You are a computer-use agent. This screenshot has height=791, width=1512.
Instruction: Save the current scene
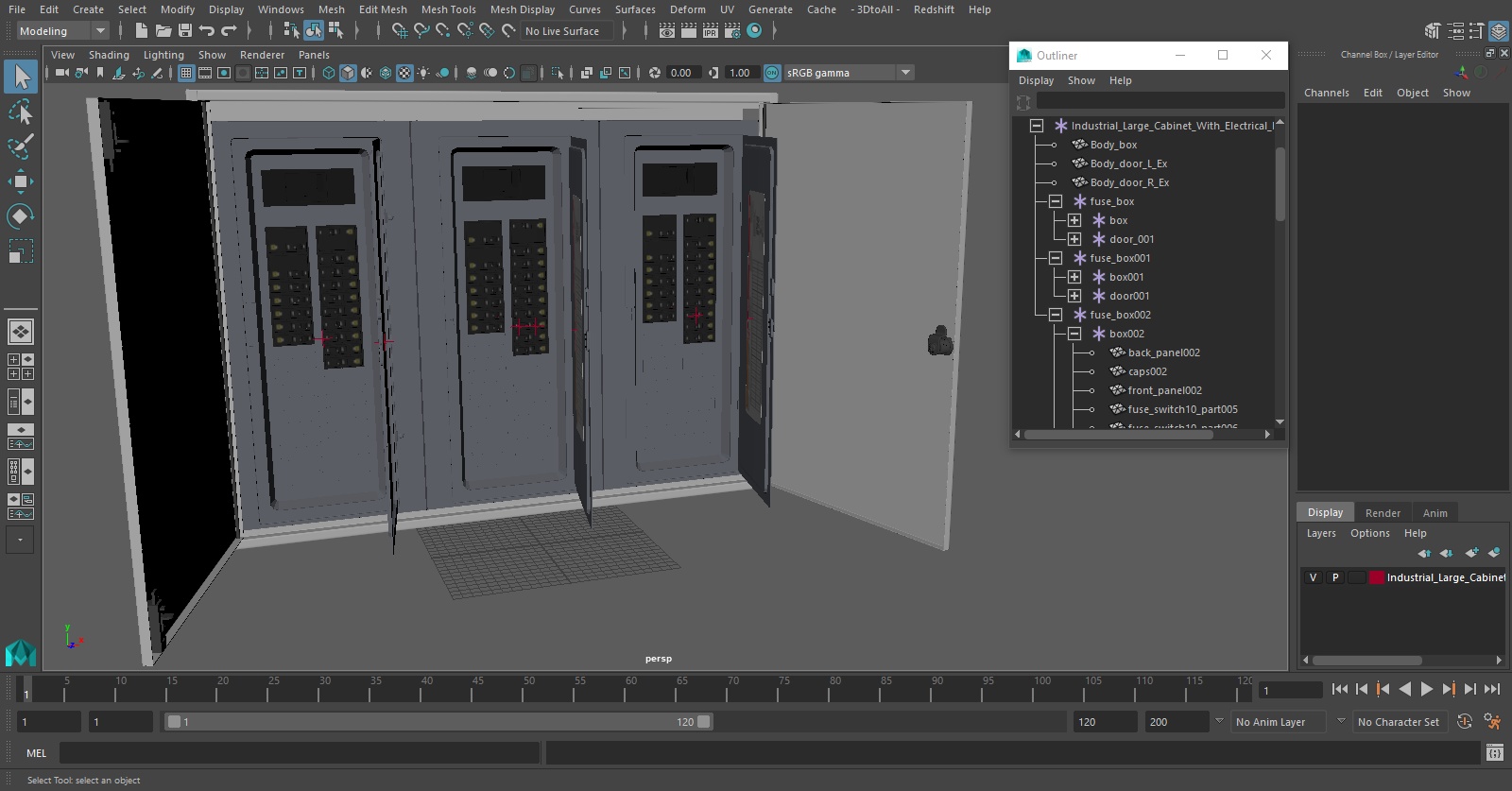click(185, 31)
